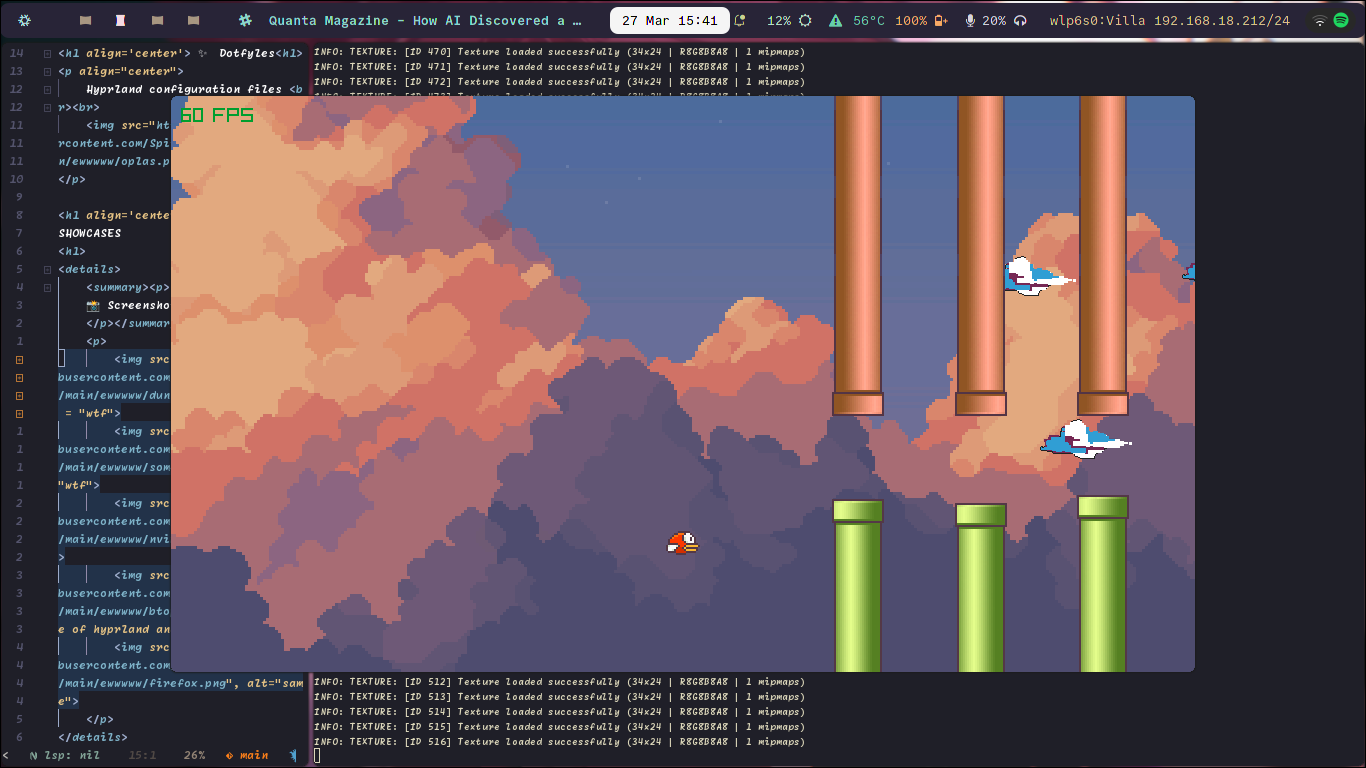Viewport: 1366px width, 768px height.
Task: Click the camera emoji before Screenshots
Action: [x=93, y=305]
